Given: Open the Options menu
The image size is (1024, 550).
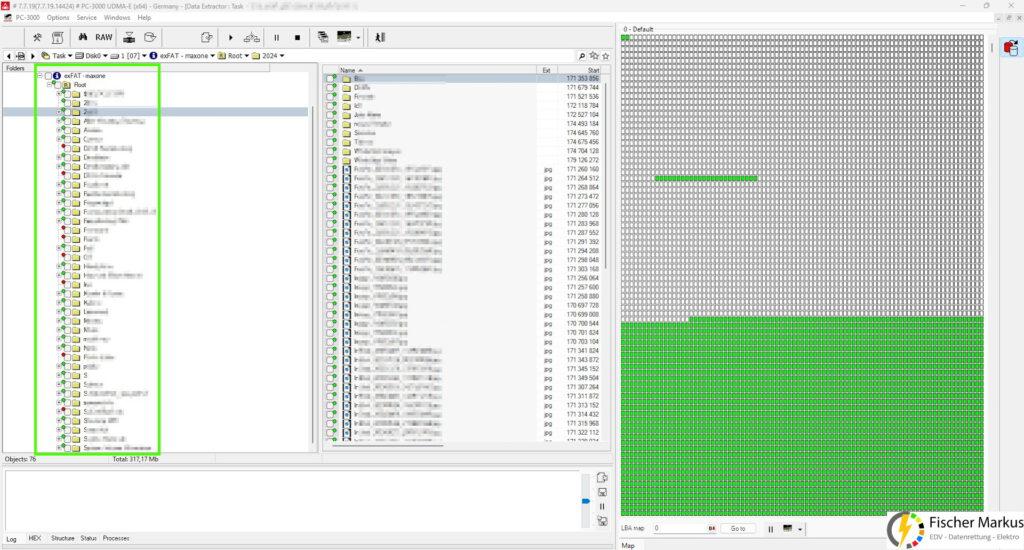Looking at the screenshot, I should tap(57, 18).
